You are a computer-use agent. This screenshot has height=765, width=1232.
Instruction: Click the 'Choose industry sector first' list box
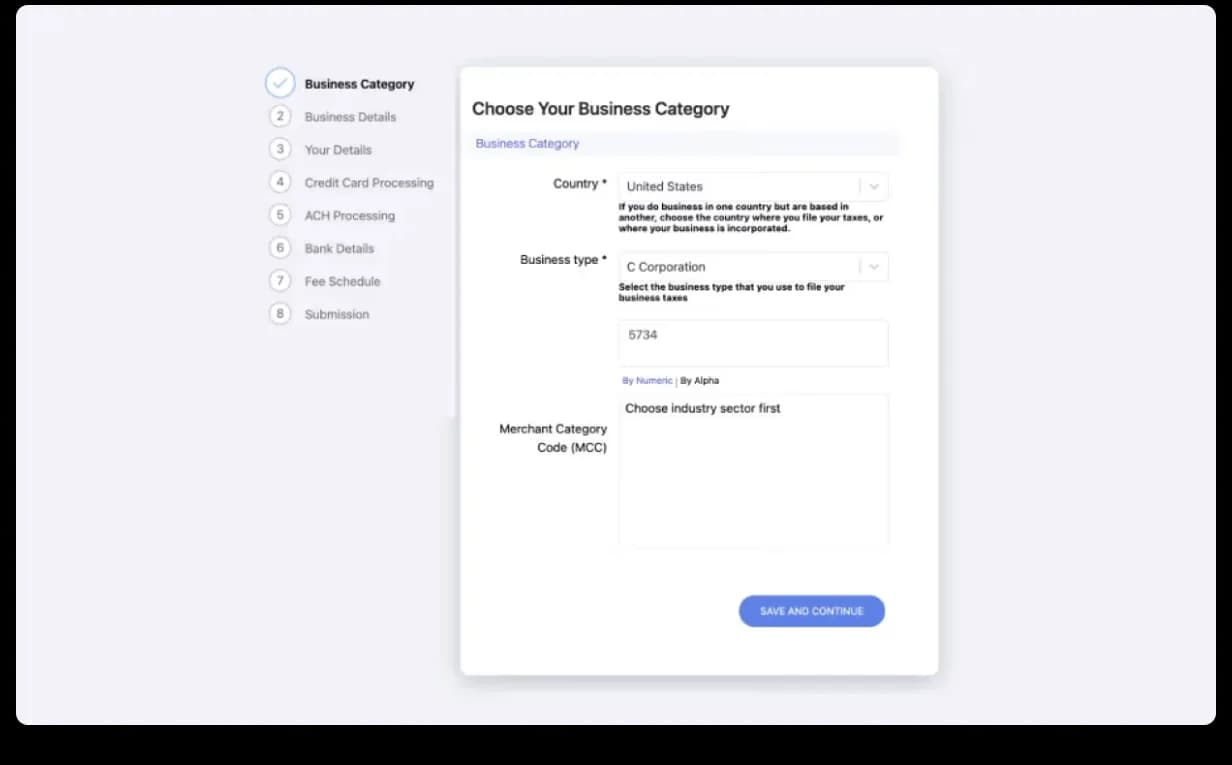click(x=753, y=470)
